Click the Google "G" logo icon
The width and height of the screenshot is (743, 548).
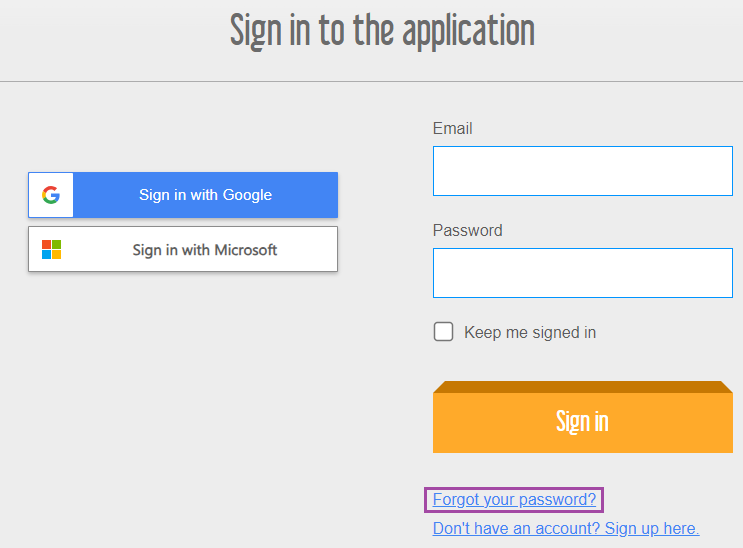[51, 195]
